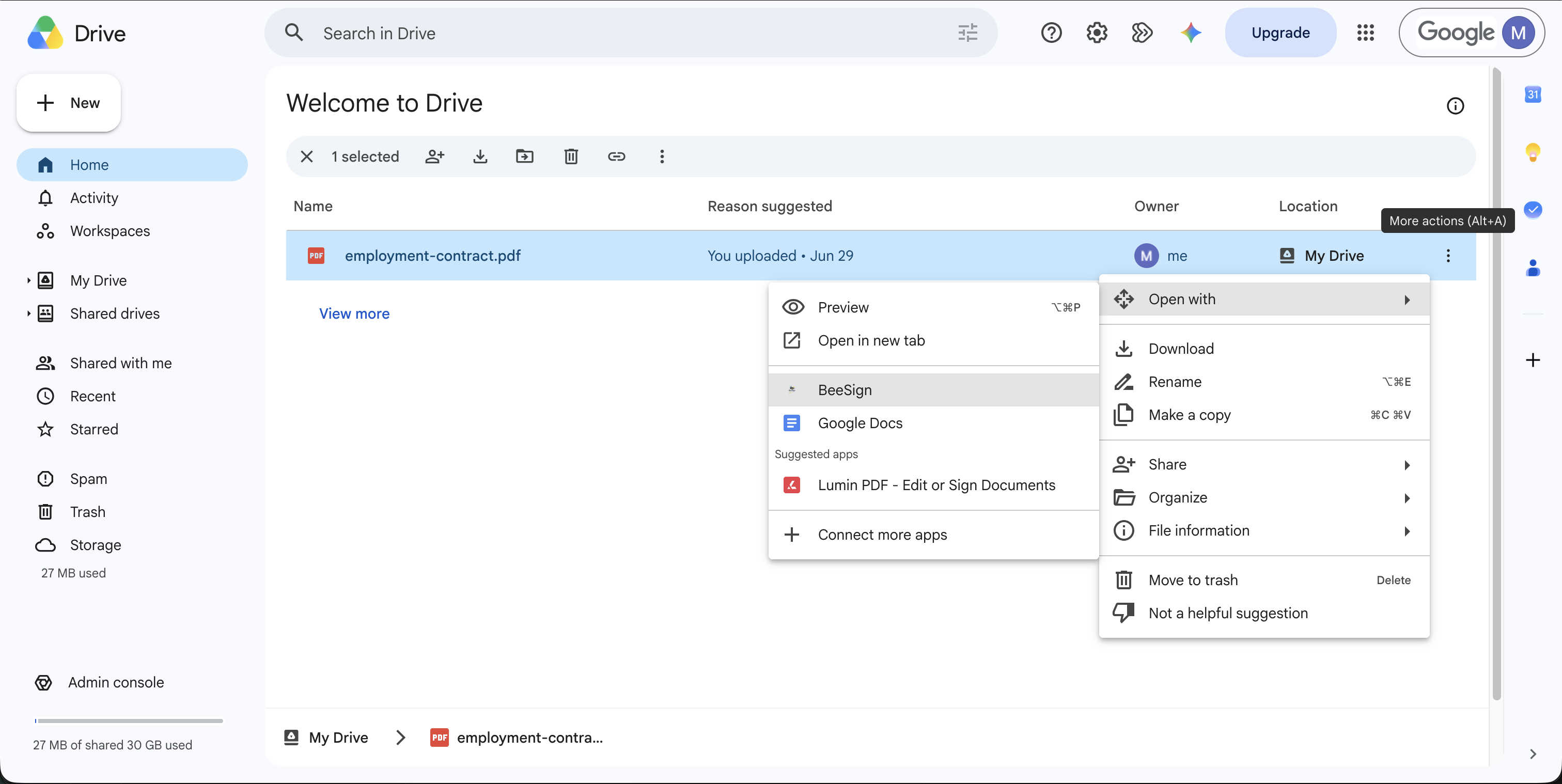Expand the Open with submenu arrow
The height and width of the screenshot is (784, 1562).
pyautogui.click(x=1407, y=300)
